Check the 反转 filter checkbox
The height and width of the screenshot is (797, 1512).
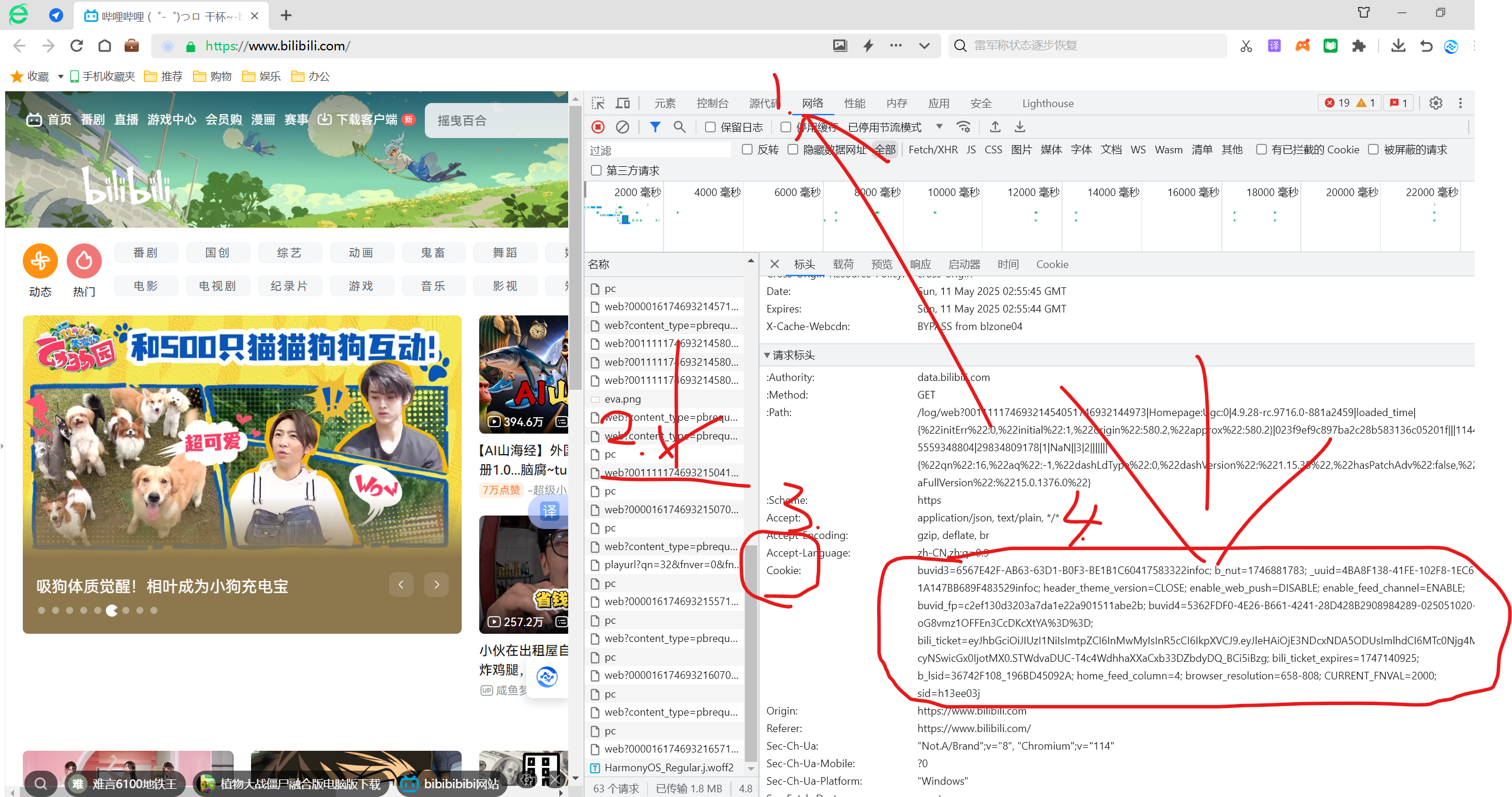tap(747, 150)
